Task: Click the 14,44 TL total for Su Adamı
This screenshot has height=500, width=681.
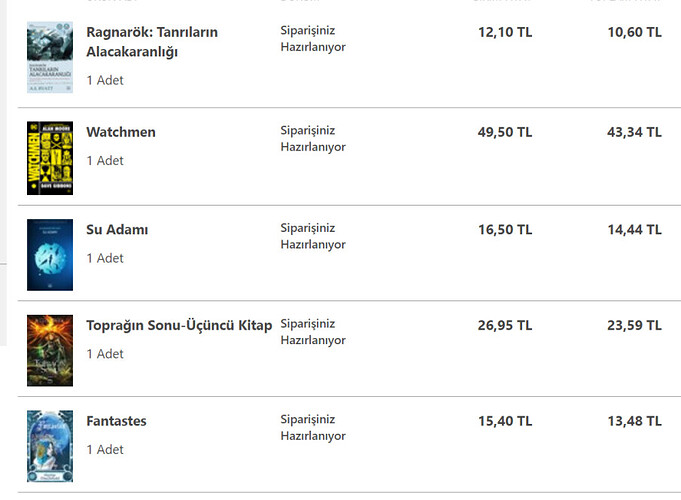Action: click(x=634, y=230)
